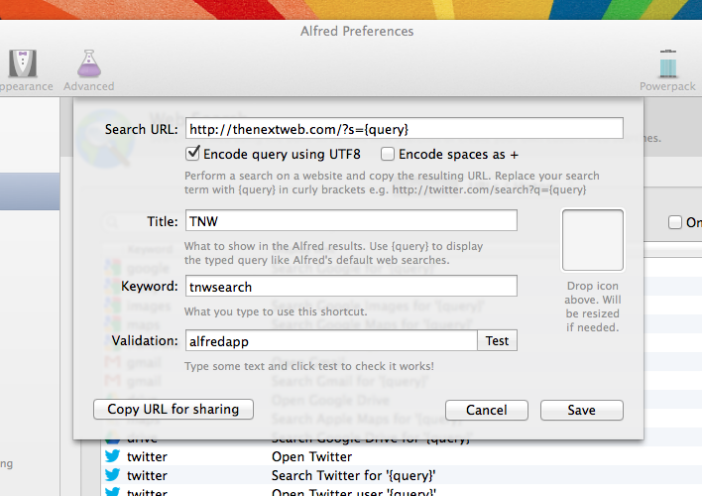
Task: Select twitter keyword in Search Twitter row
Action: (x=147, y=475)
